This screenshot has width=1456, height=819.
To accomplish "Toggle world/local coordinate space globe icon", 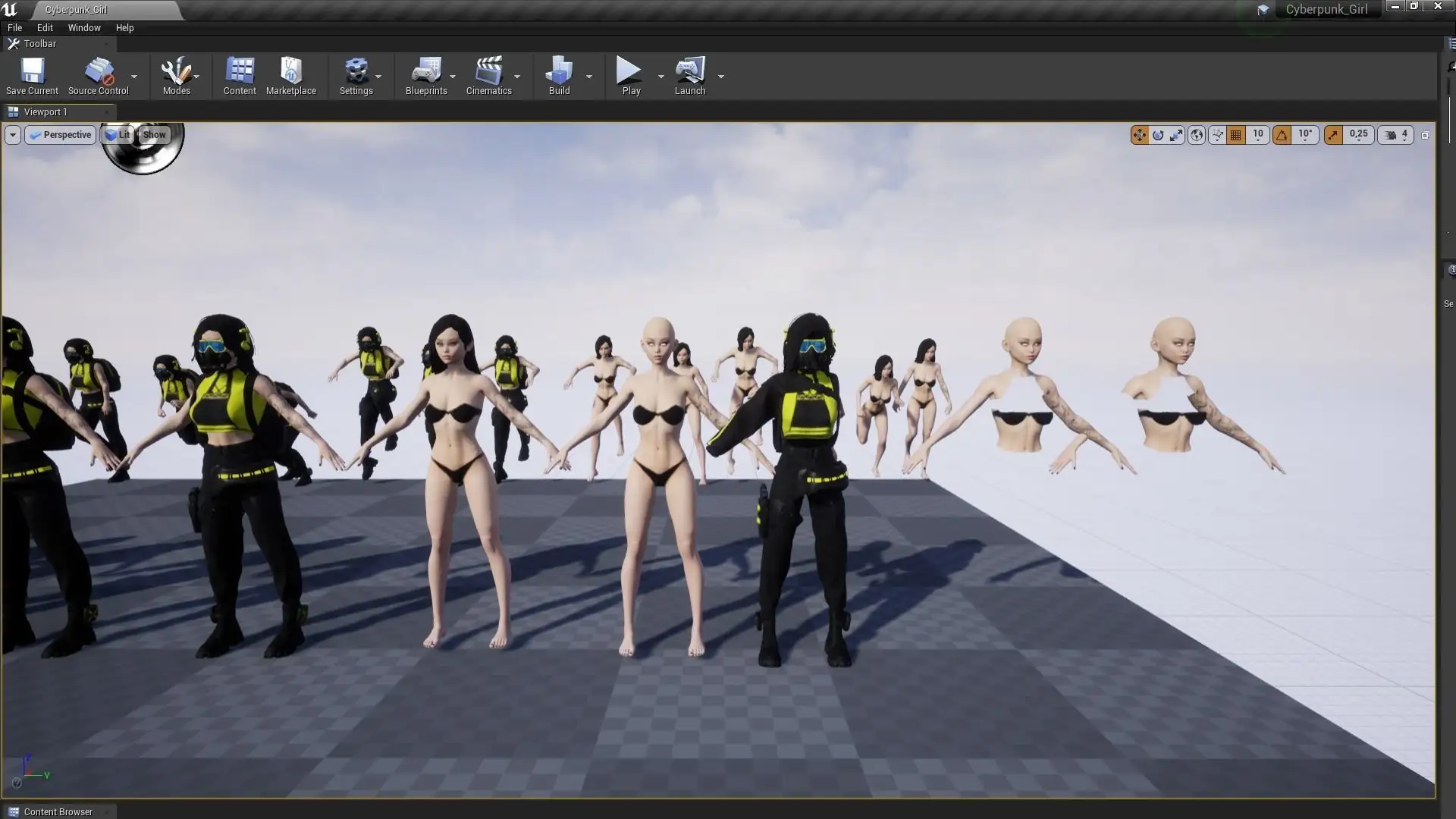I will (x=1197, y=135).
